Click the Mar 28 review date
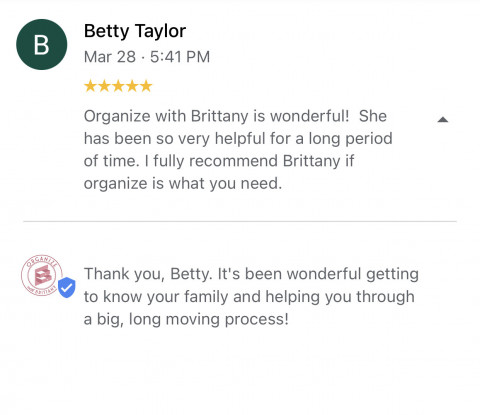This screenshot has width=480, height=415. pyautogui.click(x=110, y=57)
